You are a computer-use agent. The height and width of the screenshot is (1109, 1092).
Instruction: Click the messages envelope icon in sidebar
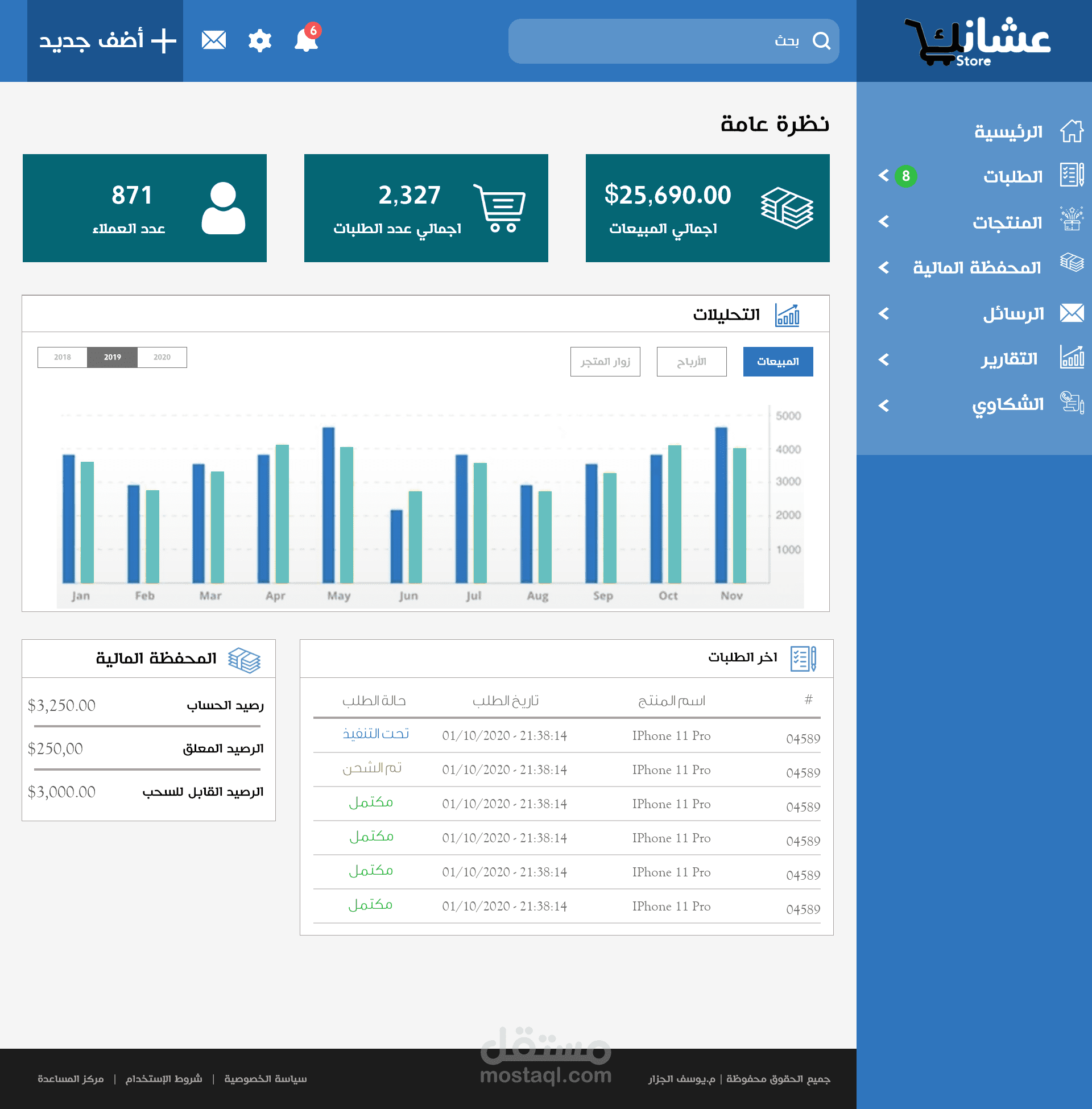pos(1072,313)
